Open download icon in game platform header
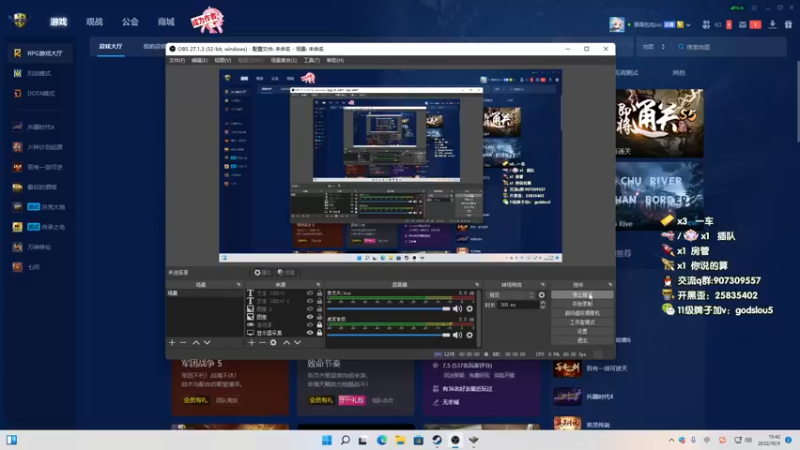The height and width of the screenshot is (450, 800). click(772, 24)
